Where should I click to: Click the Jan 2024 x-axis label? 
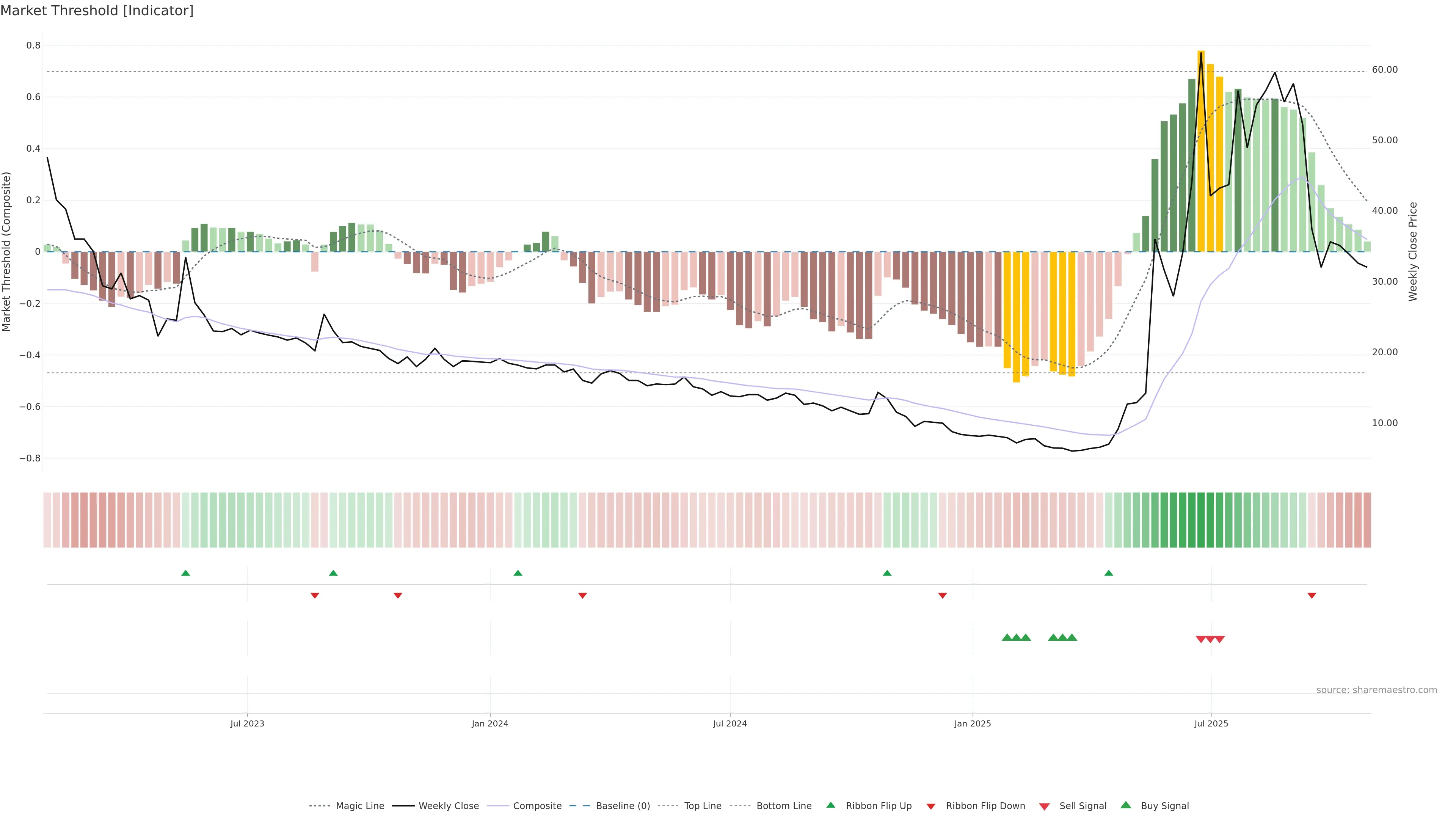click(x=490, y=723)
